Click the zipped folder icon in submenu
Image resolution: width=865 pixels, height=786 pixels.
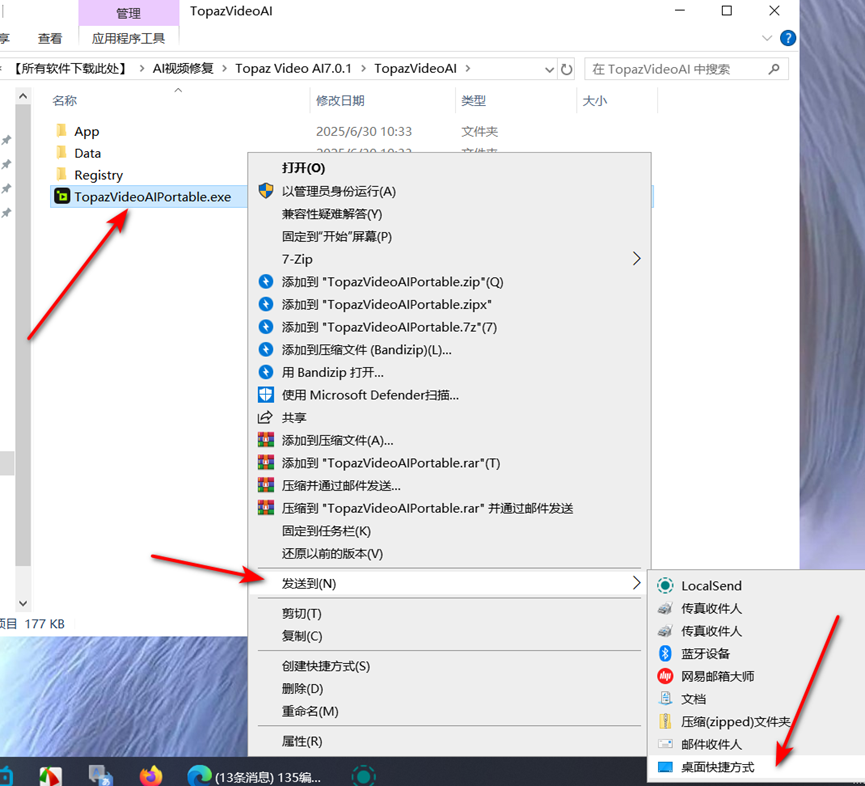665,721
